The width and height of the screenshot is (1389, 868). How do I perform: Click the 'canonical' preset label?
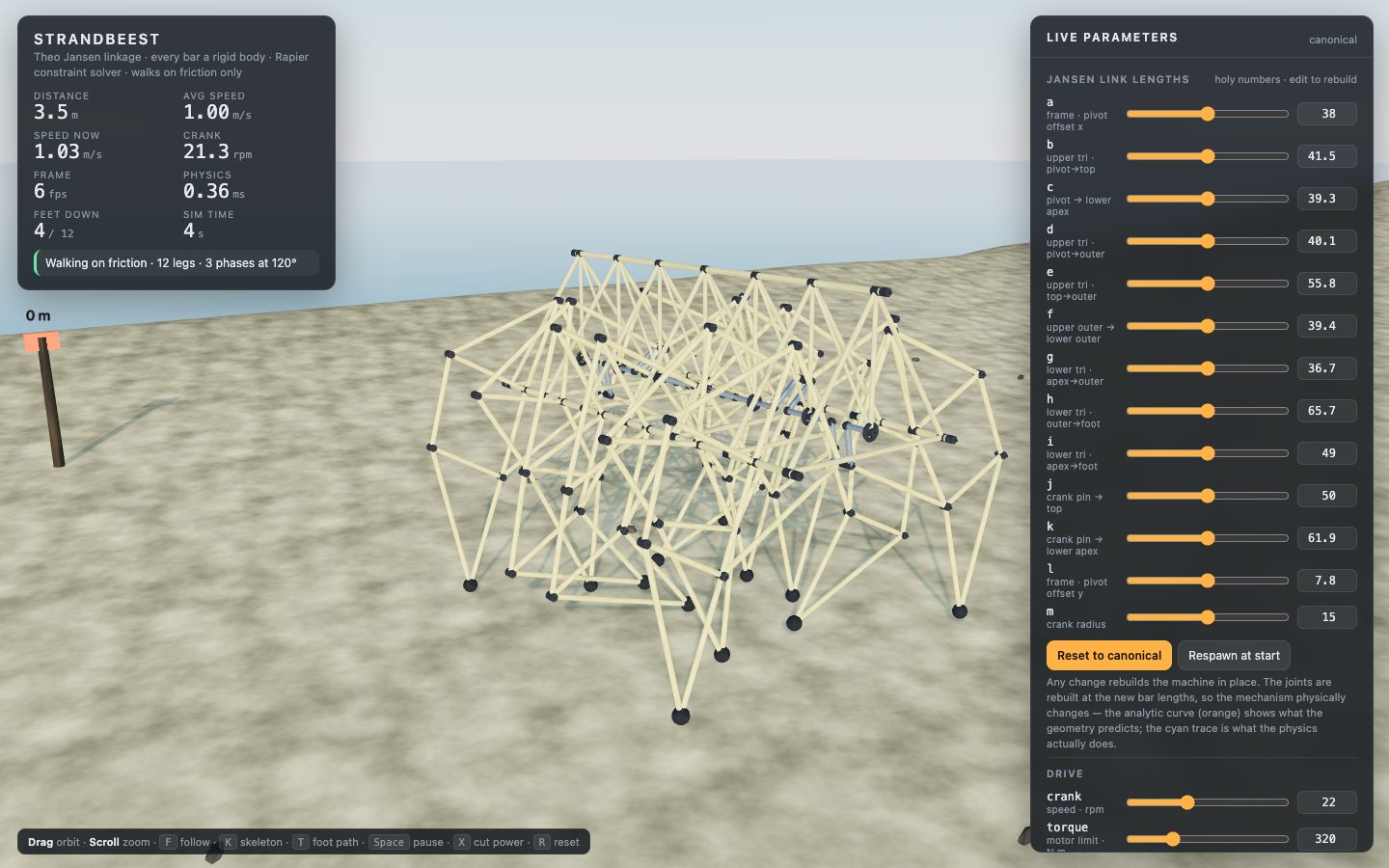[x=1333, y=40]
